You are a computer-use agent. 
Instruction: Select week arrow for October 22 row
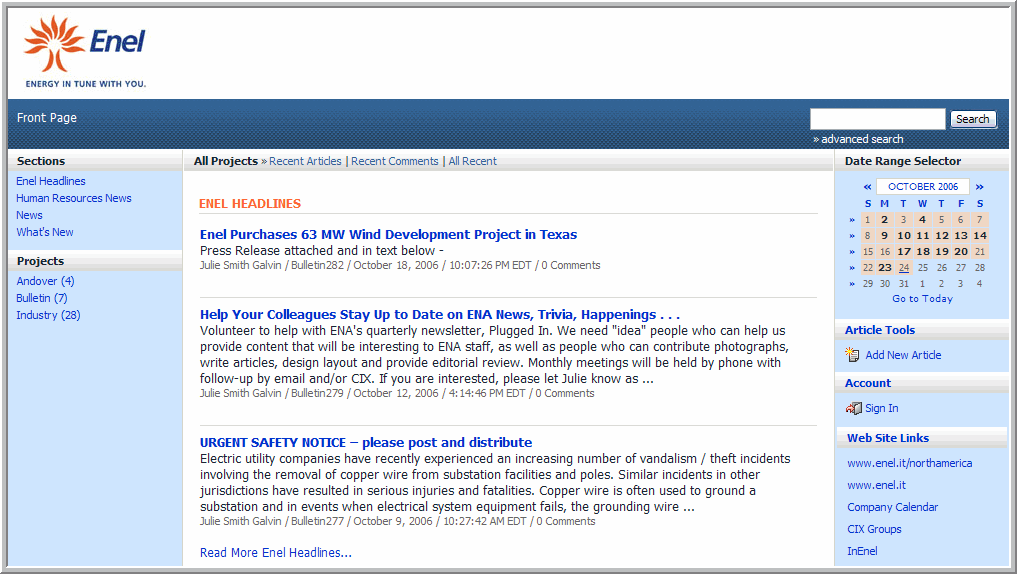pyautogui.click(x=852, y=267)
